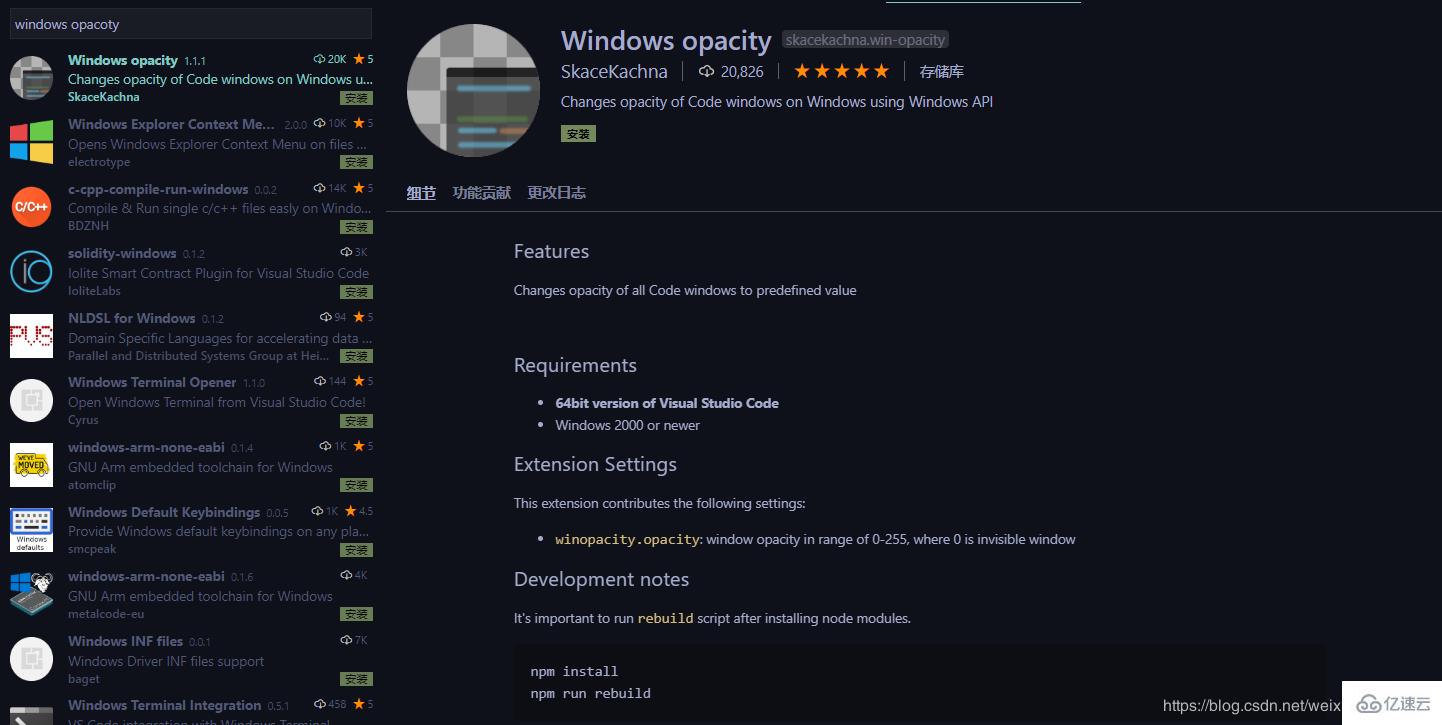Image resolution: width=1442 pixels, height=725 pixels.
Task: Click the Windows Terminal Opener icon
Action: click(x=31, y=400)
